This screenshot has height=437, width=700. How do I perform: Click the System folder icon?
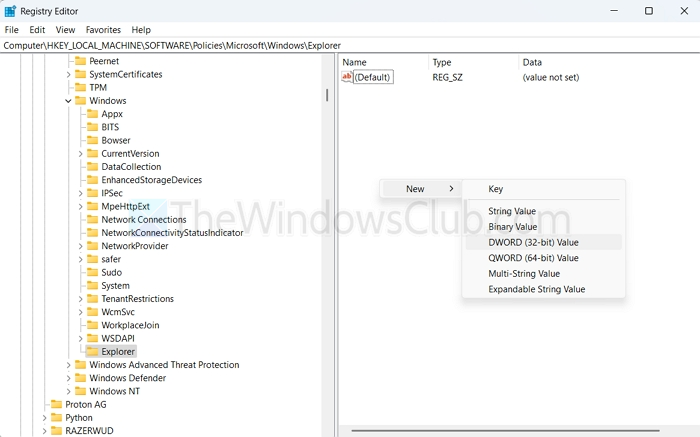[x=92, y=285]
